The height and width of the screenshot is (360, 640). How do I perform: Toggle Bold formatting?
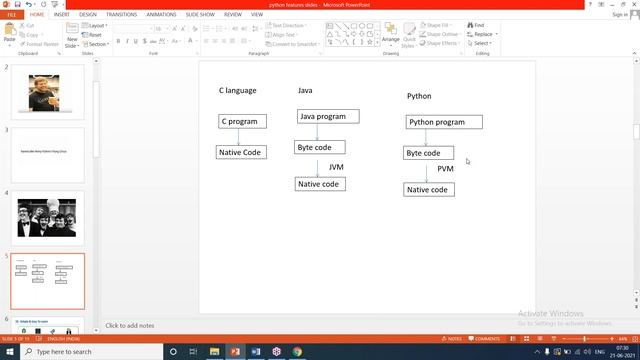point(118,41)
